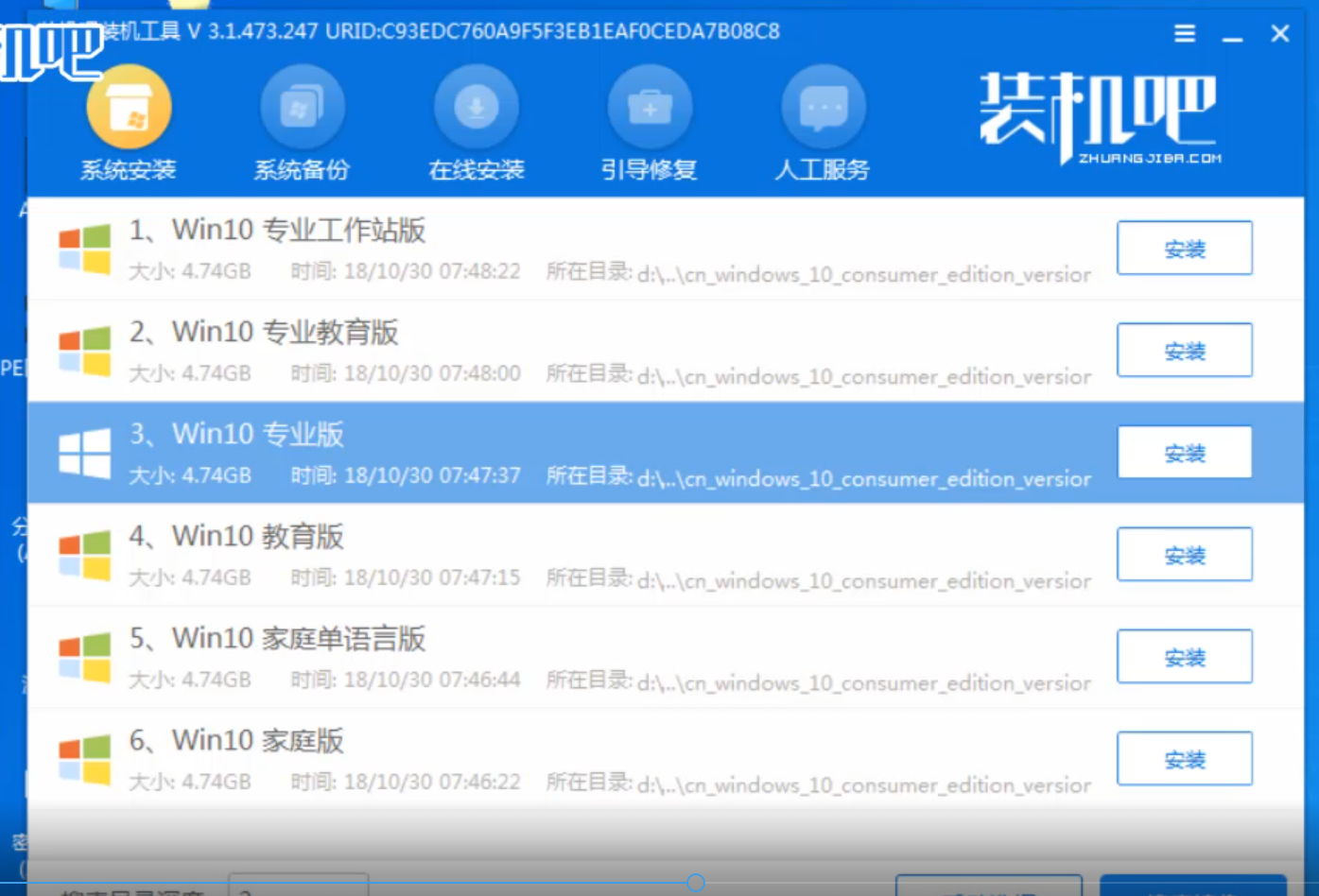Viewport: 1319px width, 896px height.
Task: Click the Windows logo beside Win10 家庭版
Action: click(x=84, y=760)
